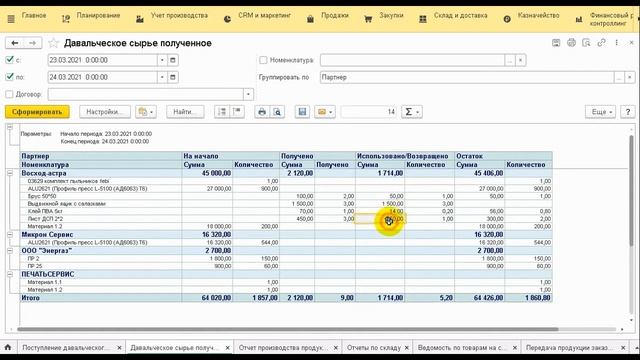
Task: Collapse the Микрон Сервис group
Action: point(10,235)
